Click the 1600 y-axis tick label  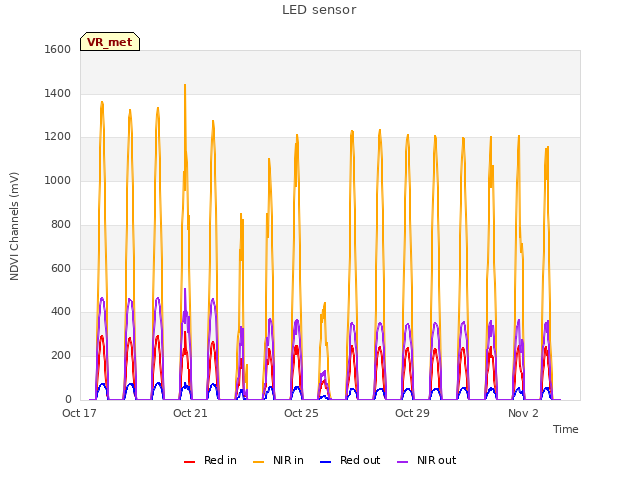(x=58, y=49)
